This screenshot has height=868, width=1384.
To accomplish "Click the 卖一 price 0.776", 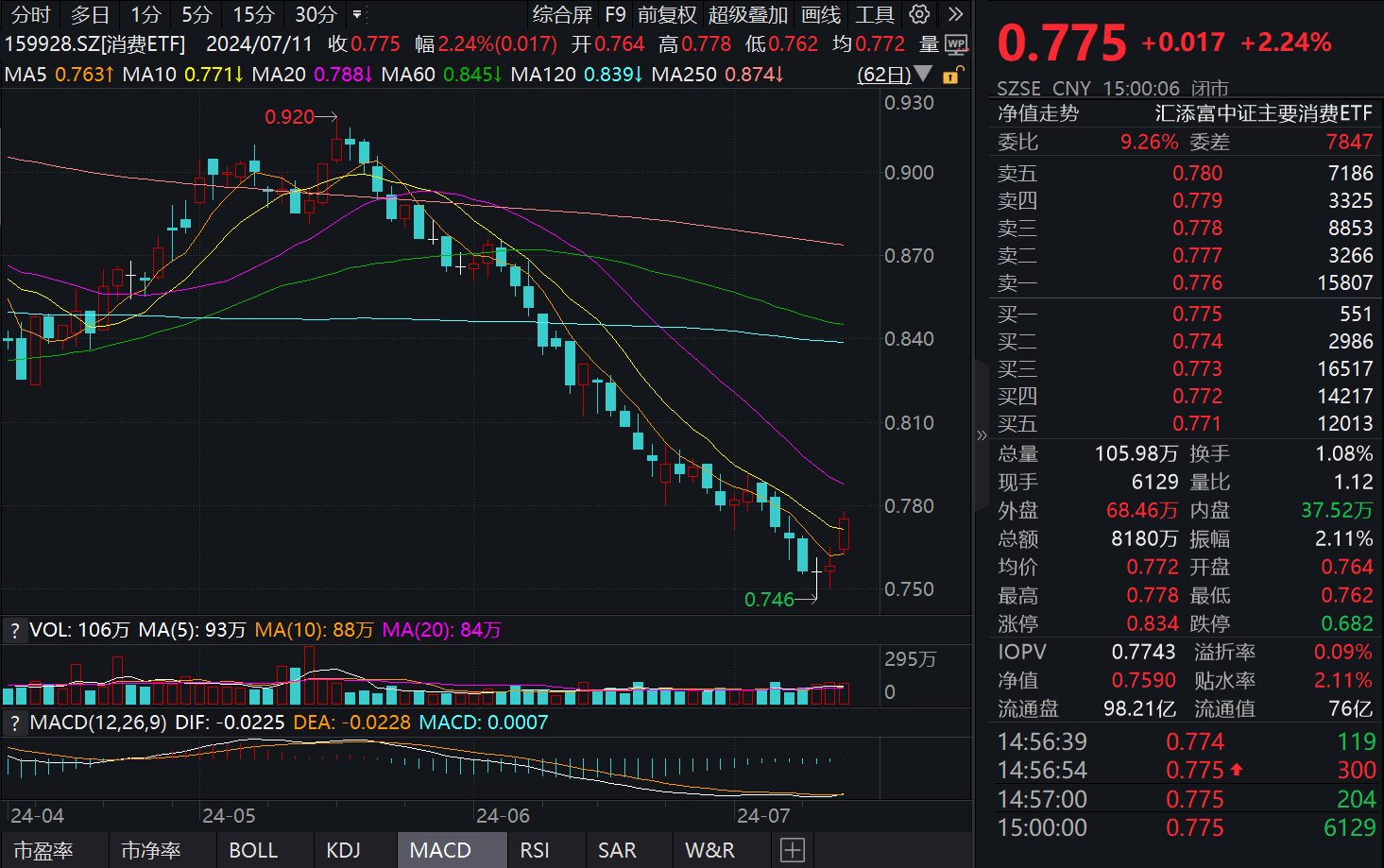I will tap(1197, 282).
